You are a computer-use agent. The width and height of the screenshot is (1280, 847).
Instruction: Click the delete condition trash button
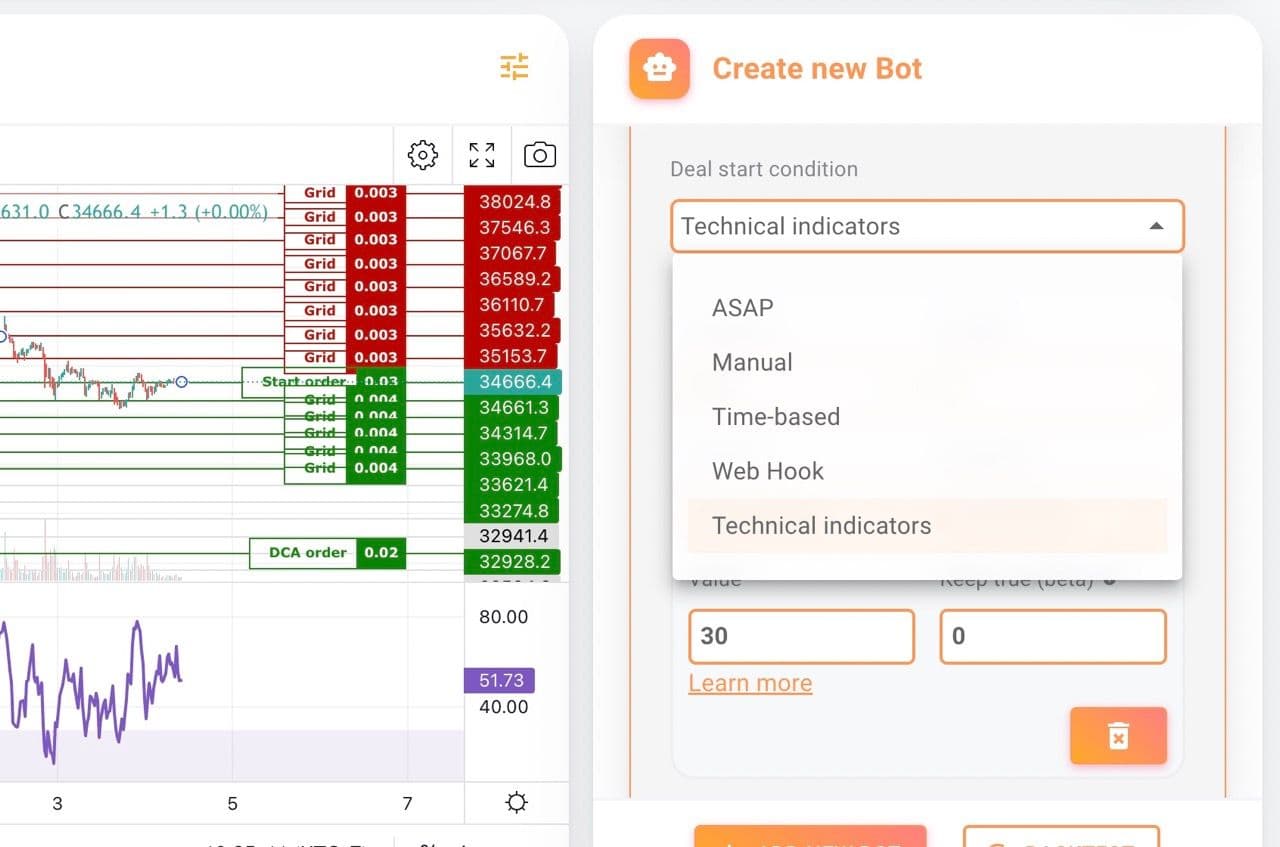(1118, 736)
